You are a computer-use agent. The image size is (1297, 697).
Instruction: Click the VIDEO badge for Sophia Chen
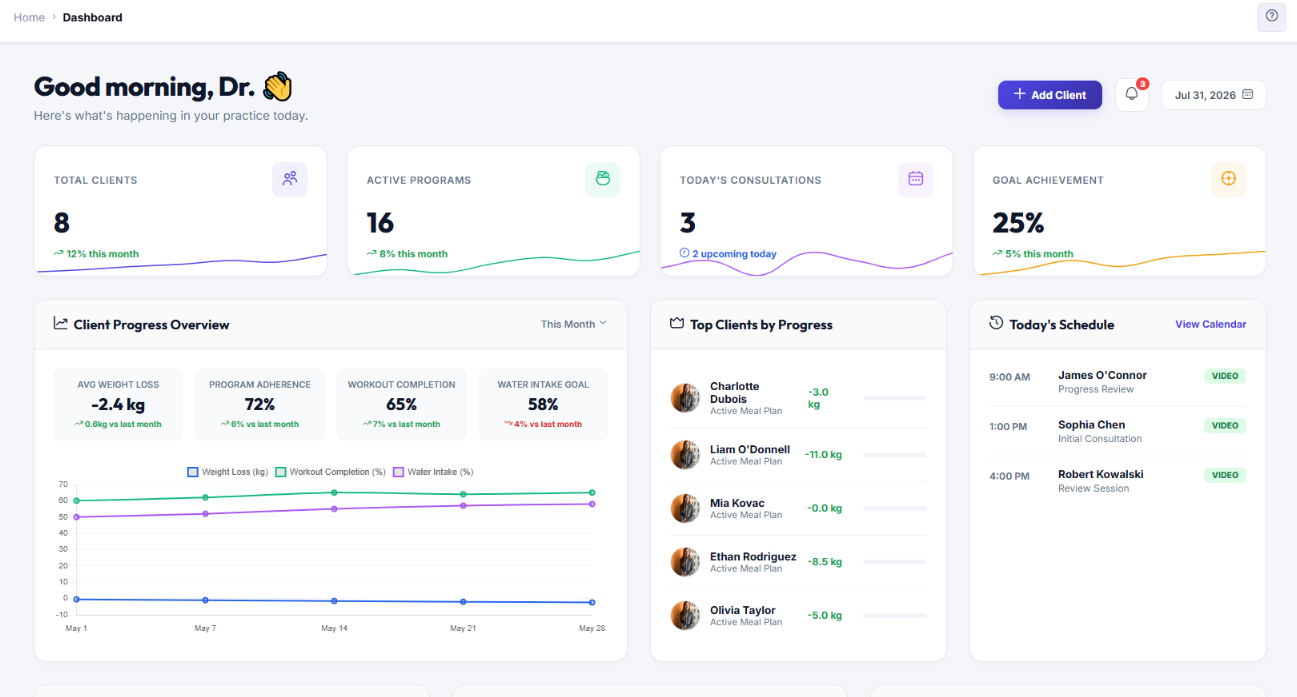coord(1225,425)
